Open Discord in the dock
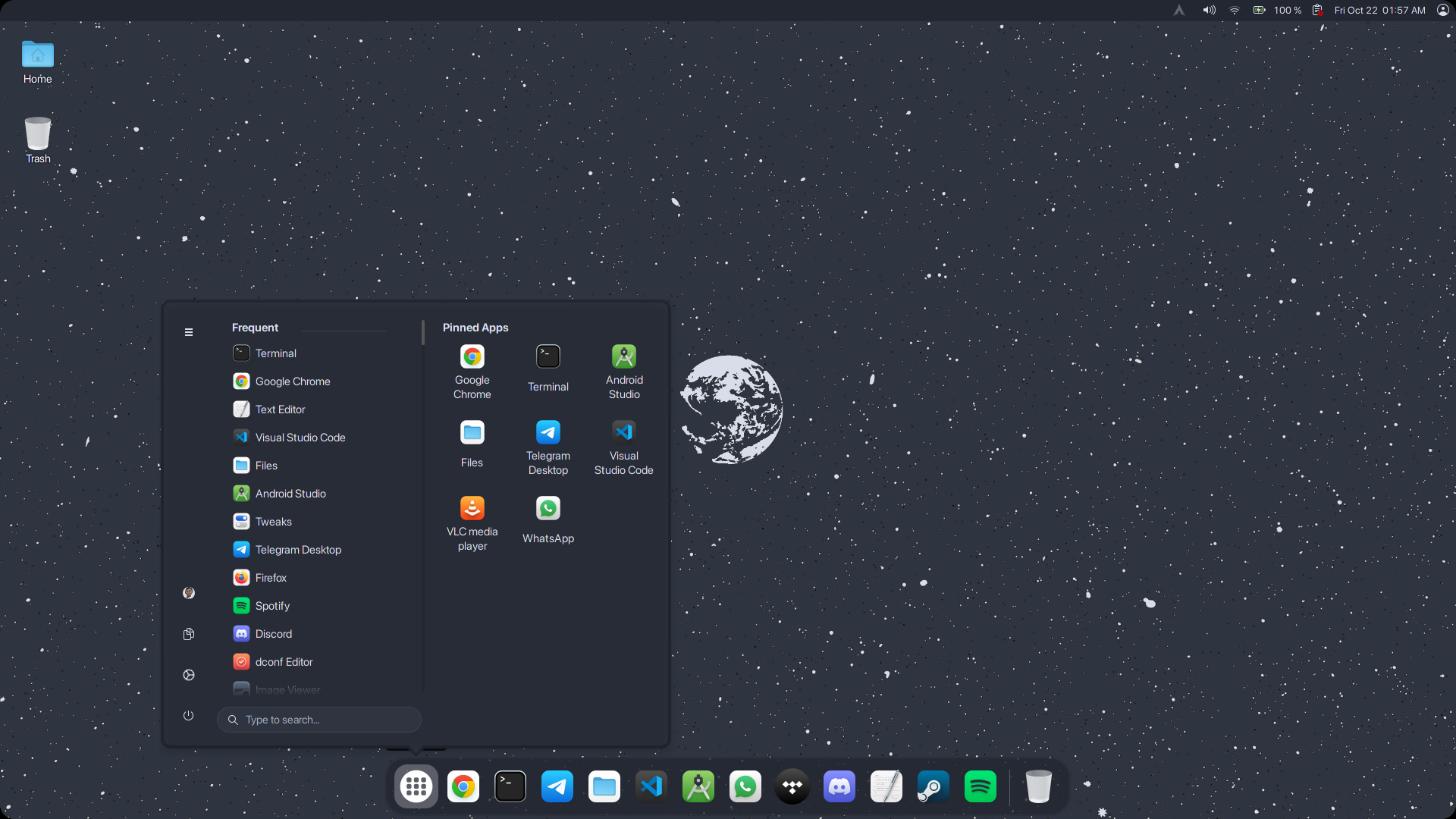The image size is (1456, 819). (x=839, y=786)
